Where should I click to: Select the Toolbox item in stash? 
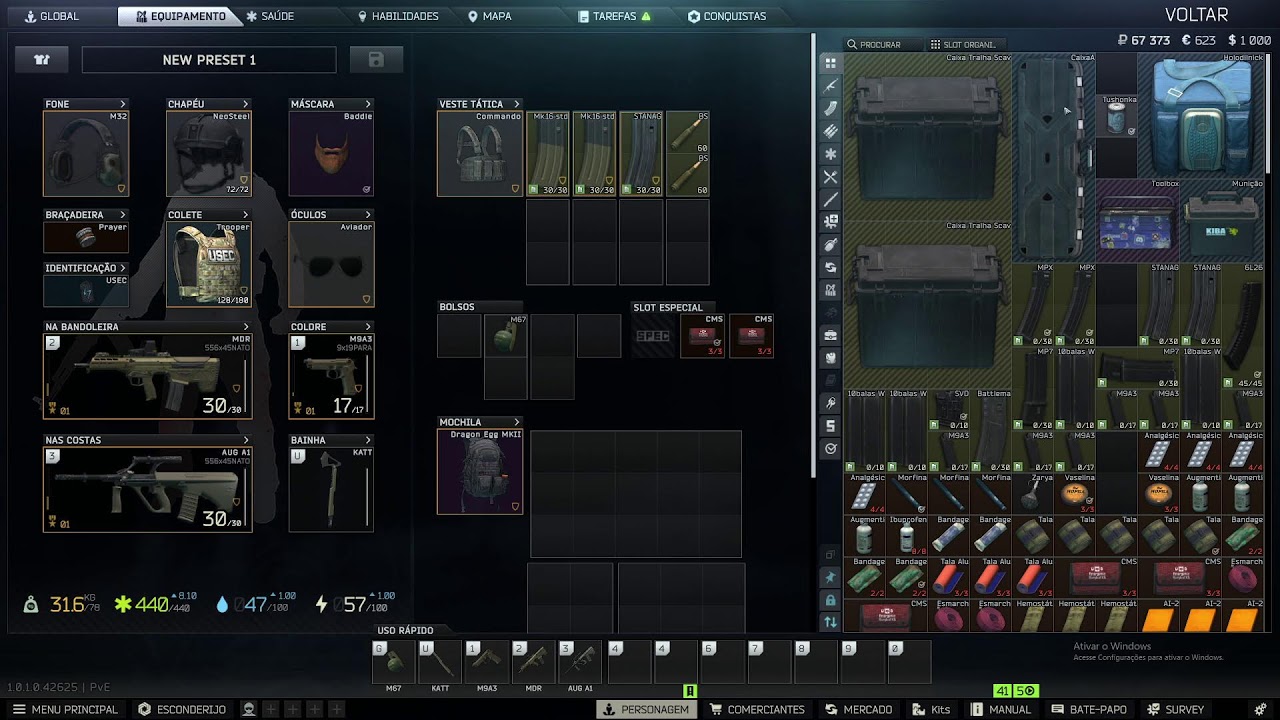pos(1138,221)
